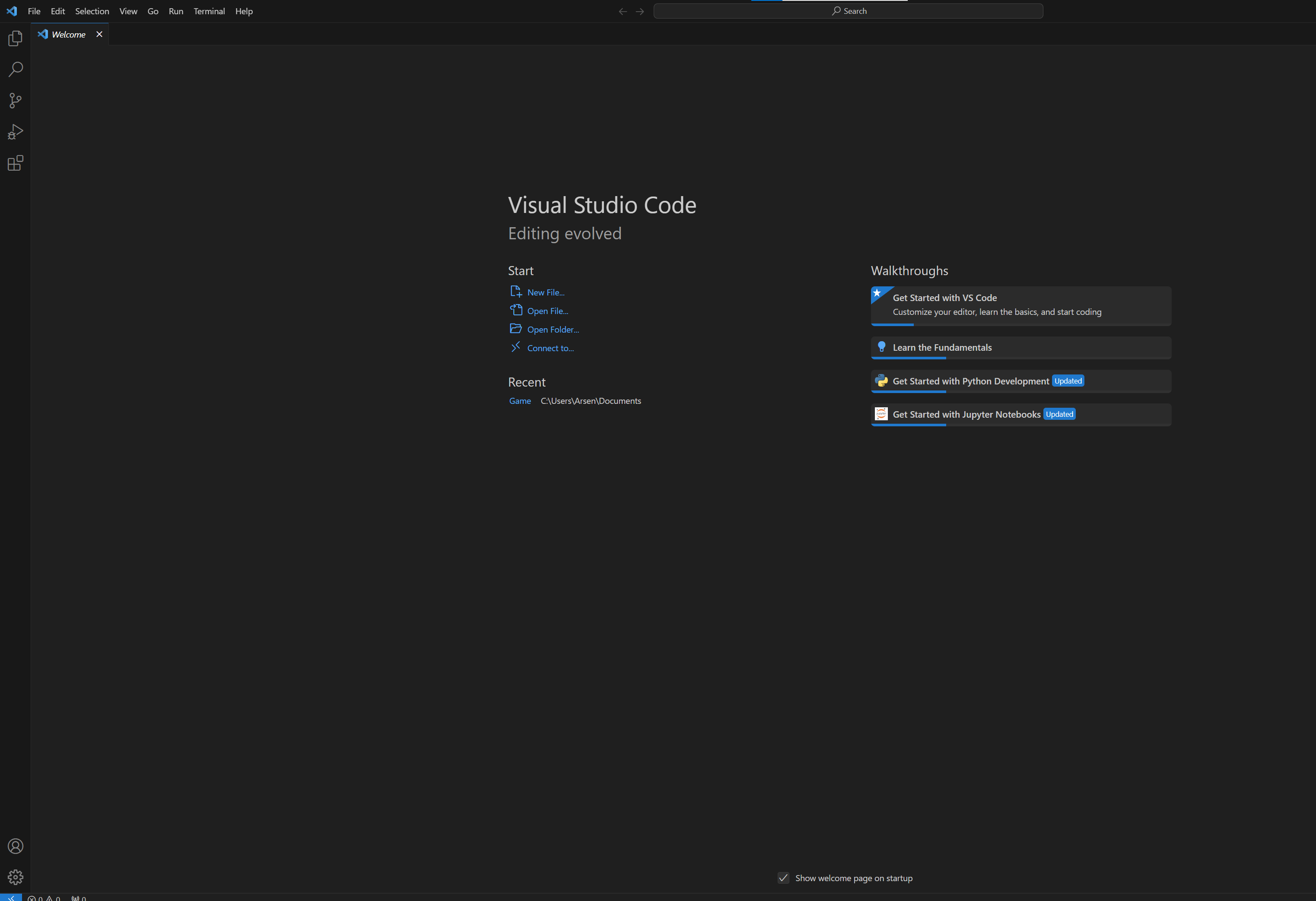This screenshot has height=901, width=1316.
Task: Click the New File icon
Action: click(x=516, y=292)
